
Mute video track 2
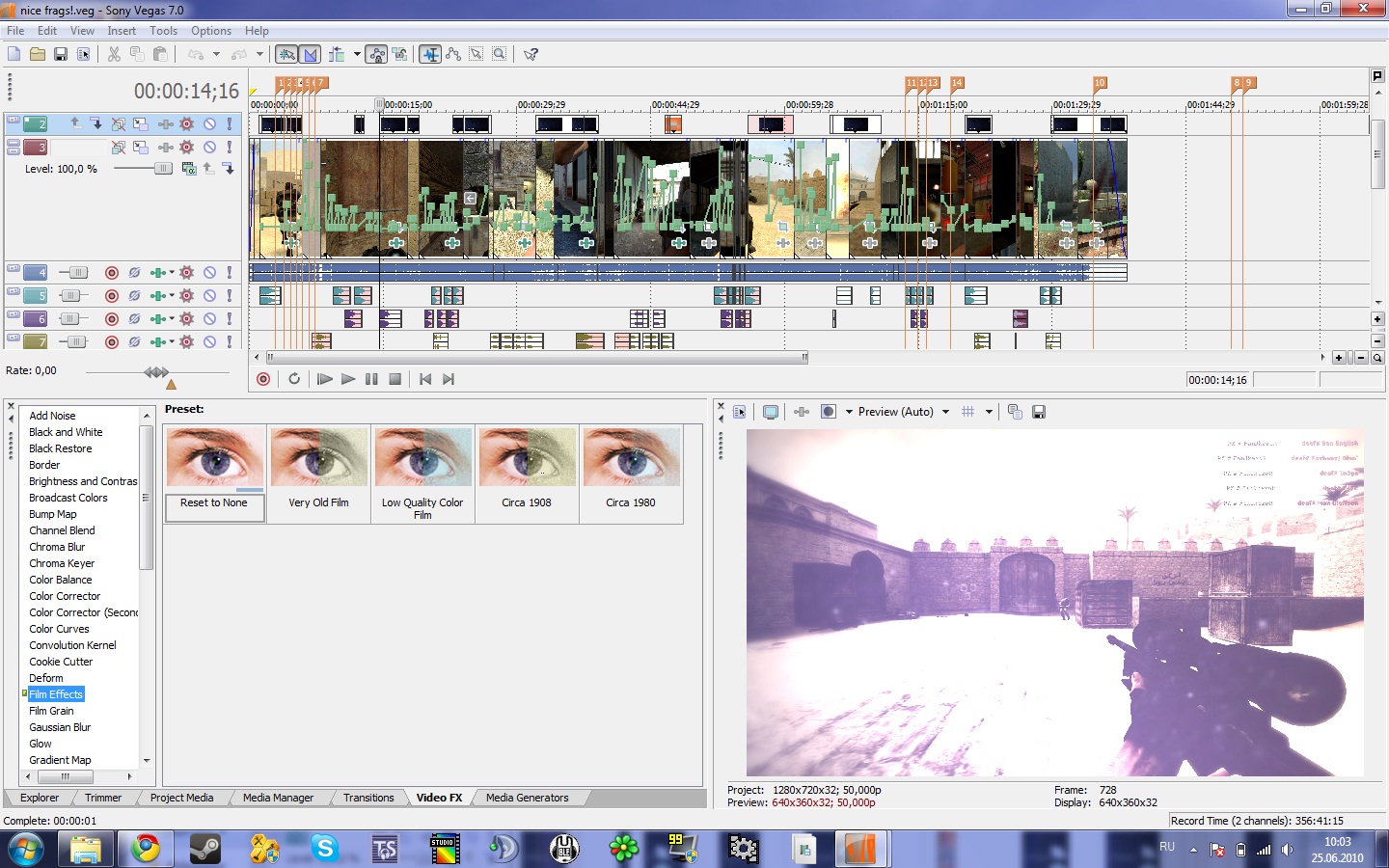coord(209,123)
